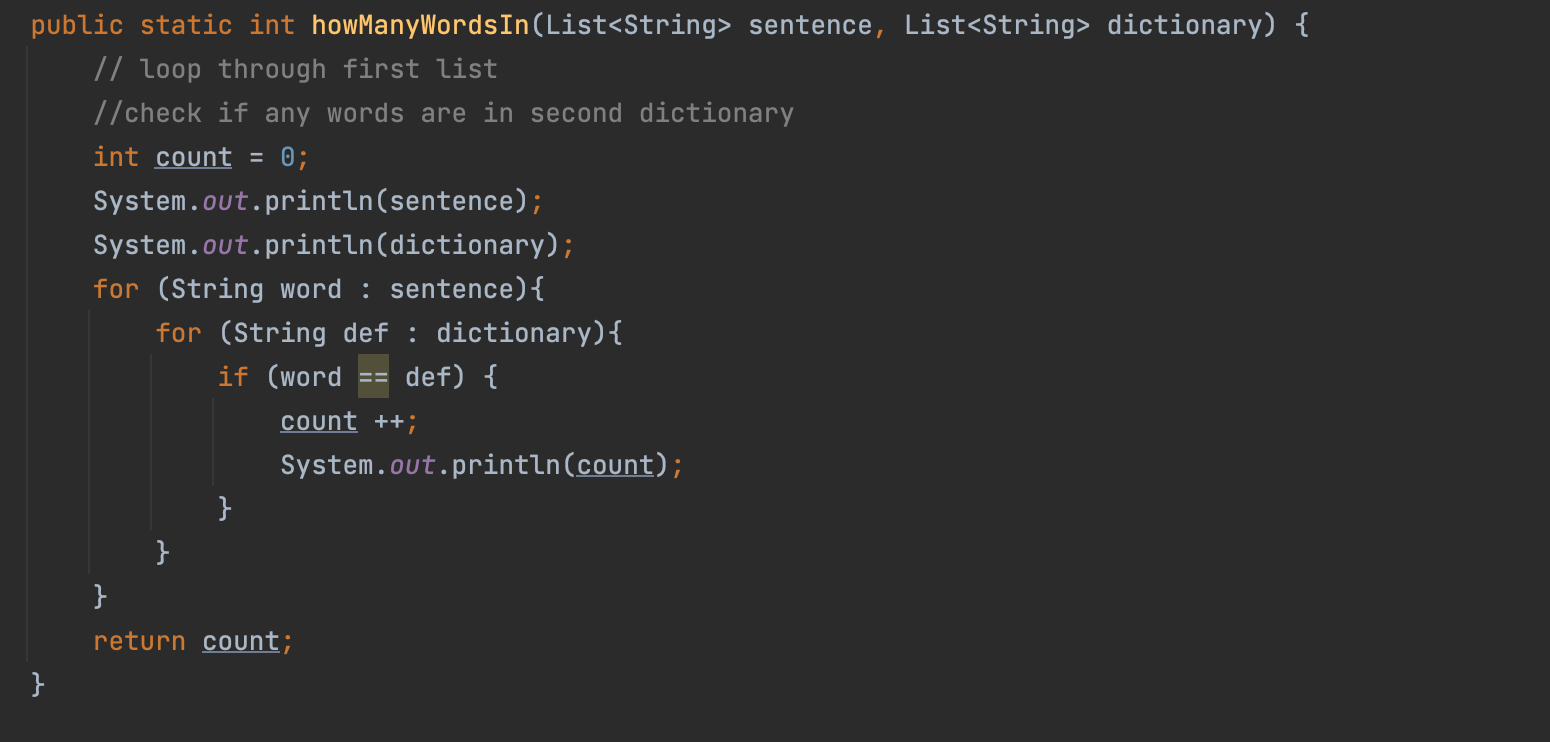This screenshot has width=1550, height=742.
Task: Click the if keyword
Action: point(232,377)
